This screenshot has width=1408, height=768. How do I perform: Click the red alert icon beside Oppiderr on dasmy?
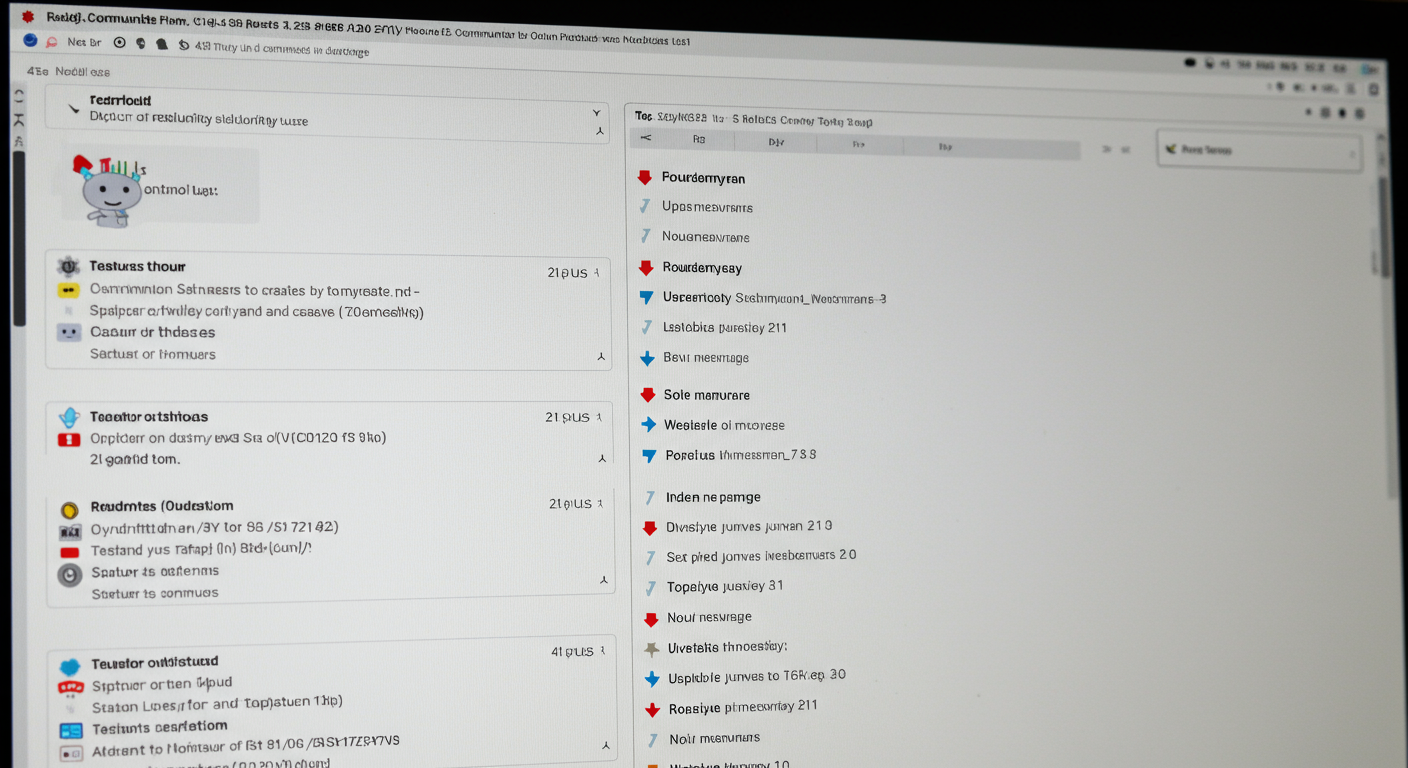coord(69,439)
